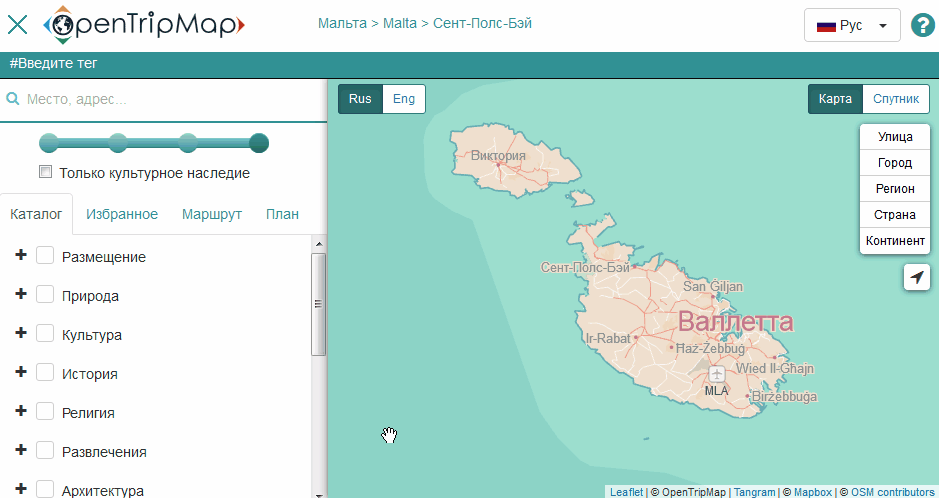Click the X icon to close the sidebar
The height and width of the screenshot is (498, 939).
click(x=17, y=25)
